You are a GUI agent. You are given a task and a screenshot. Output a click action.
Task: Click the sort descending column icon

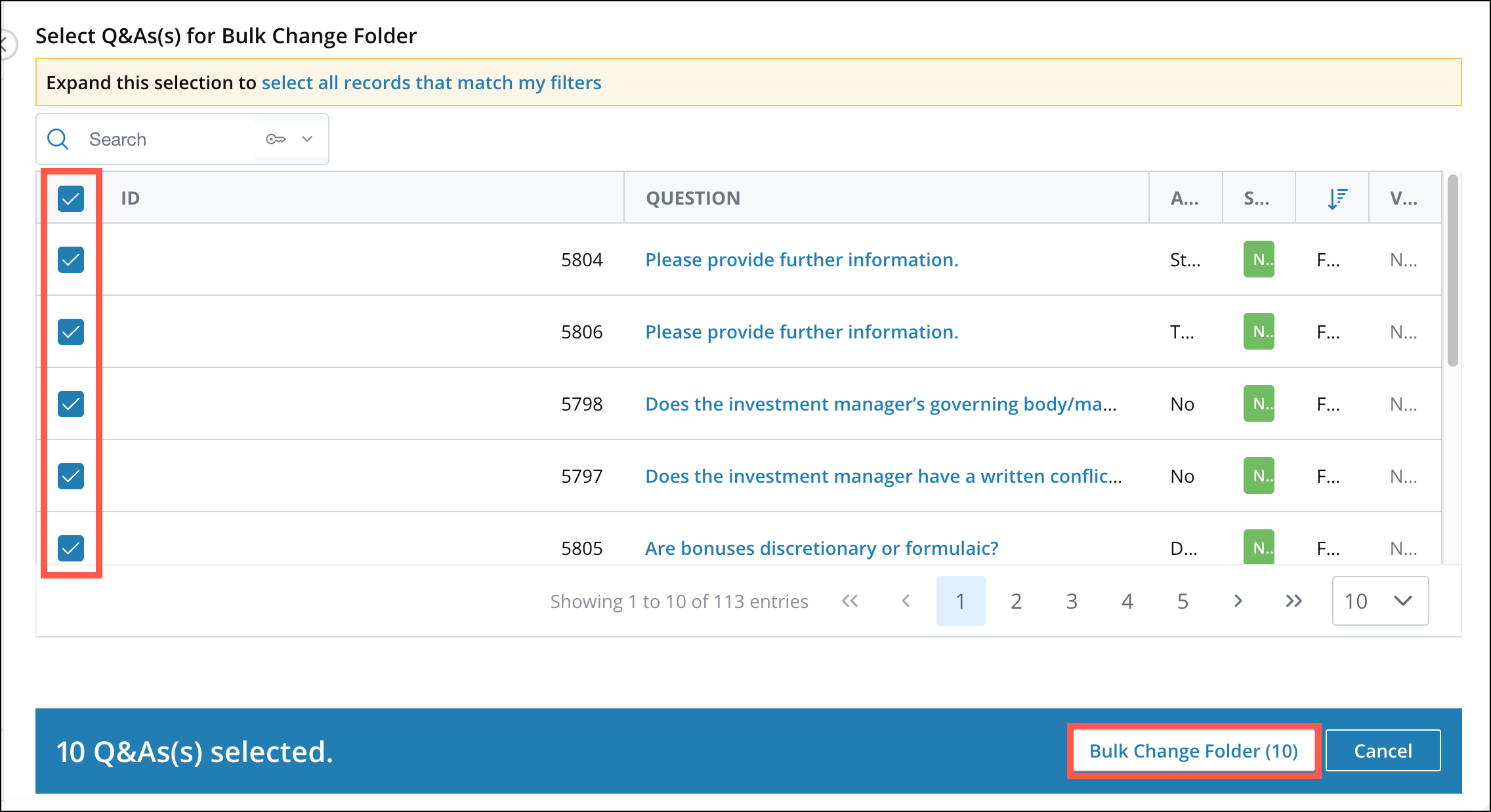point(1337,198)
